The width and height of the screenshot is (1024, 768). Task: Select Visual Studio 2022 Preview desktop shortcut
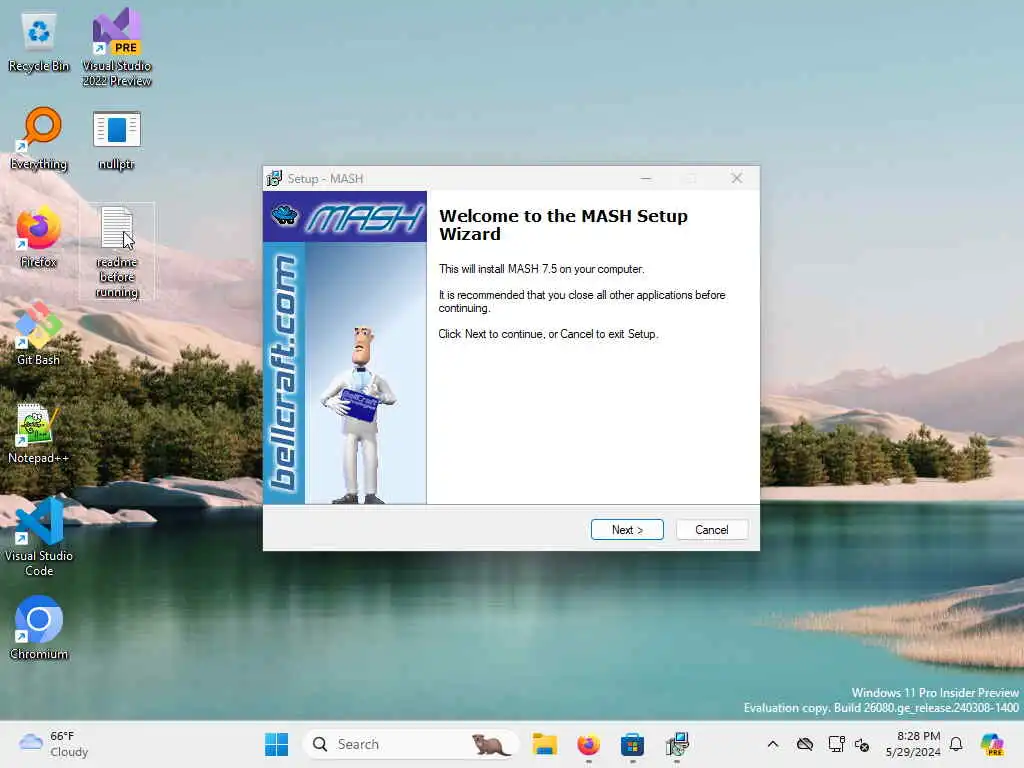tap(116, 48)
